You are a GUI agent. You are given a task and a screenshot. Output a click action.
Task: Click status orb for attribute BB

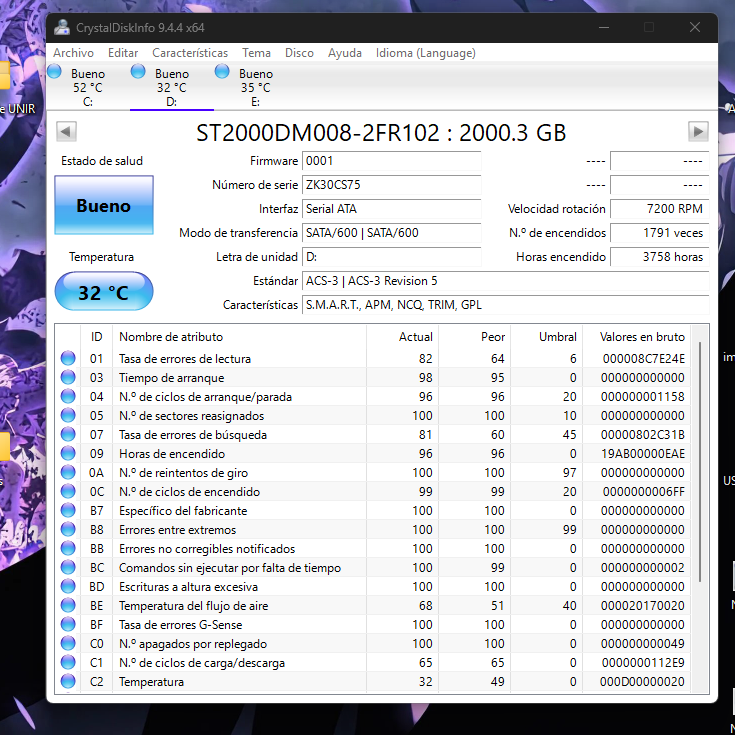tap(68, 548)
